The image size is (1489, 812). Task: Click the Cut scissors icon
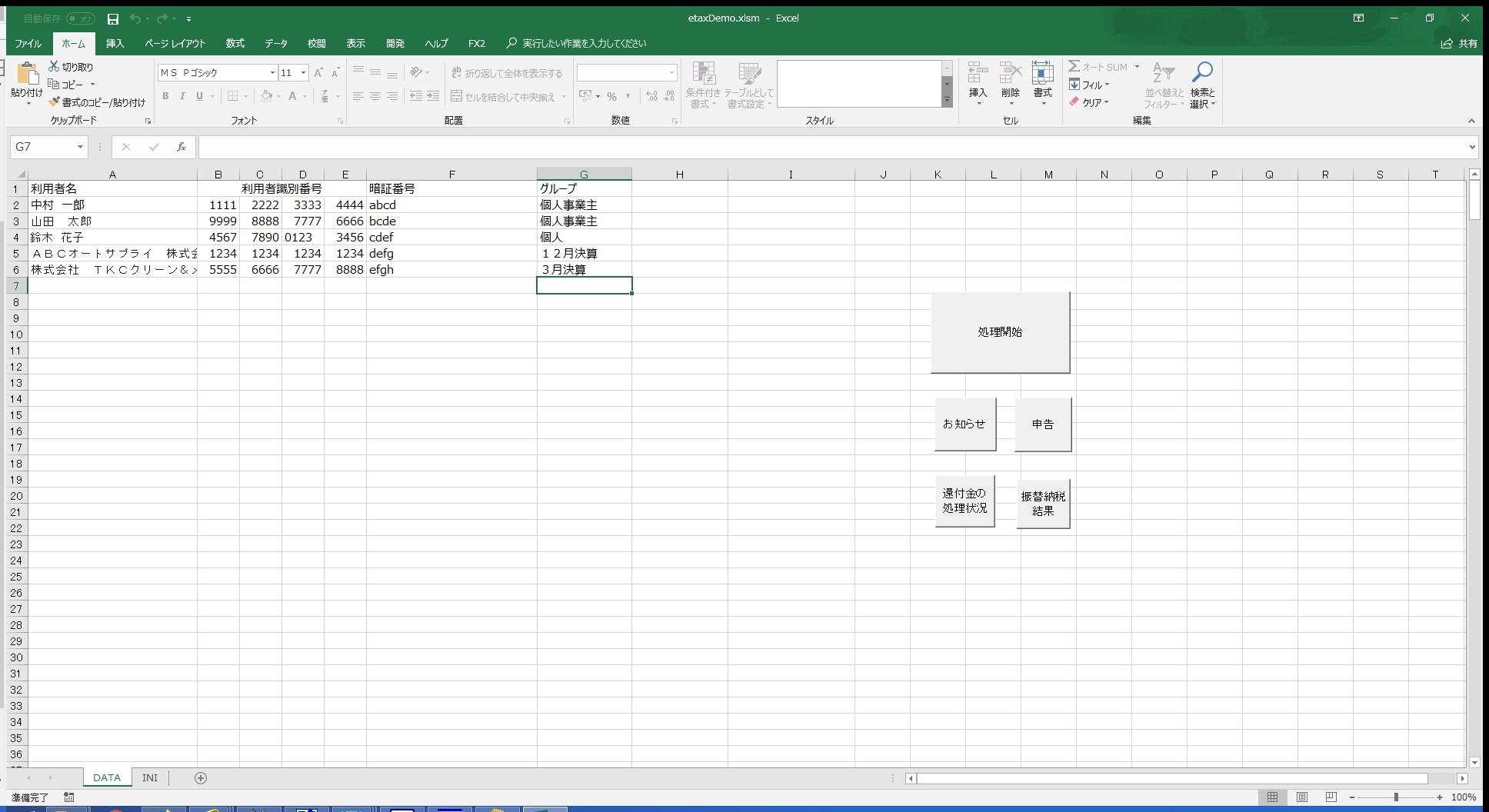click(55, 67)
